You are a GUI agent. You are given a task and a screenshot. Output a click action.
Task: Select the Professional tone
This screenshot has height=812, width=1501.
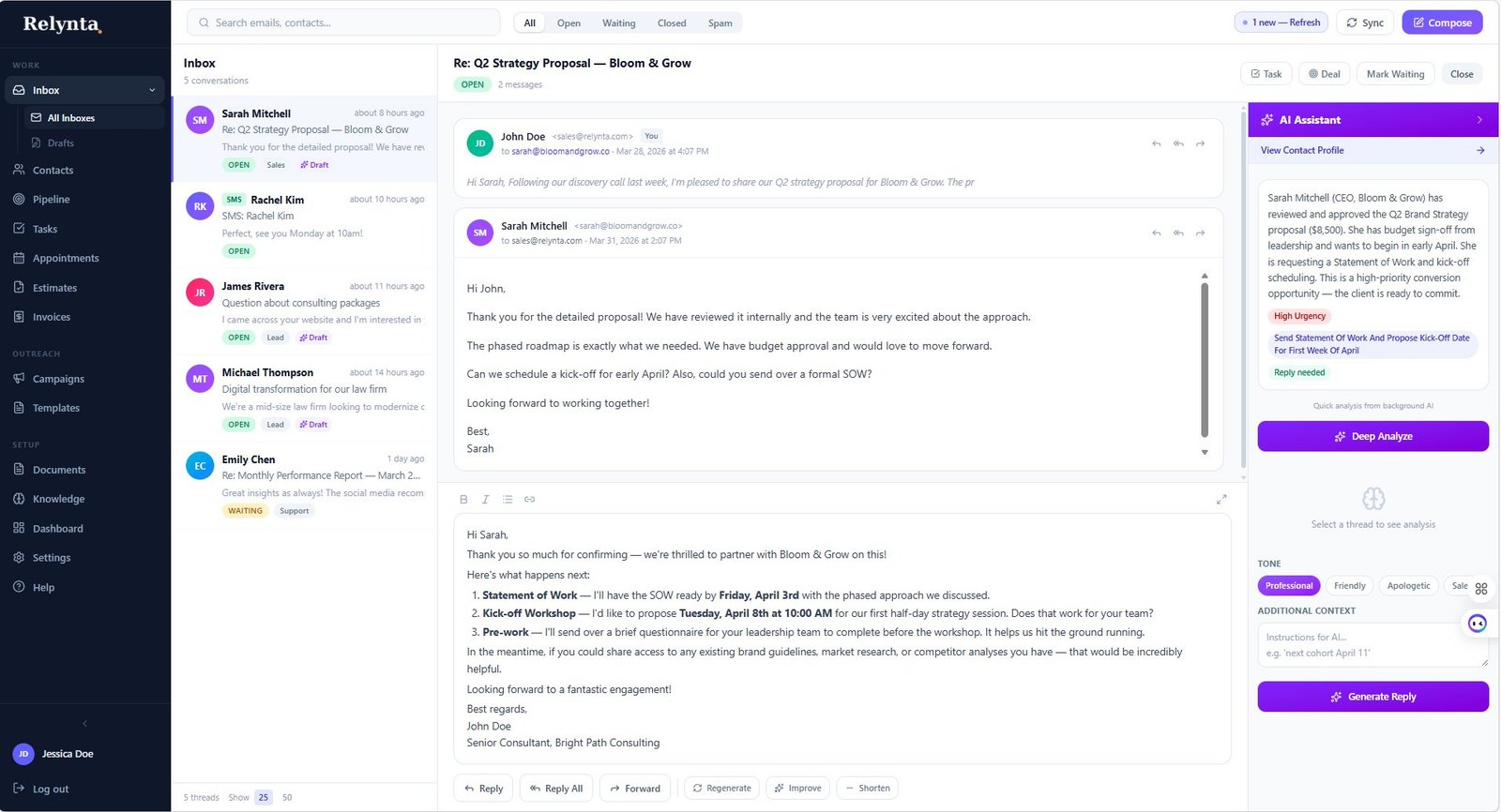tap(1289, 586)
